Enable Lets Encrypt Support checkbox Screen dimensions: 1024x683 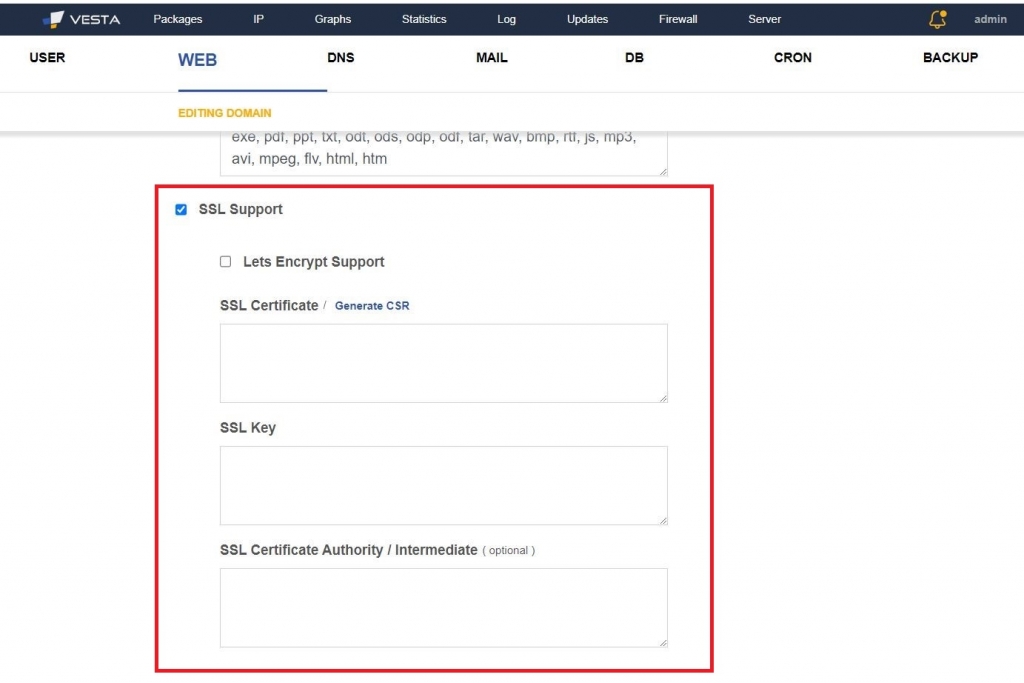coord(225,262)
